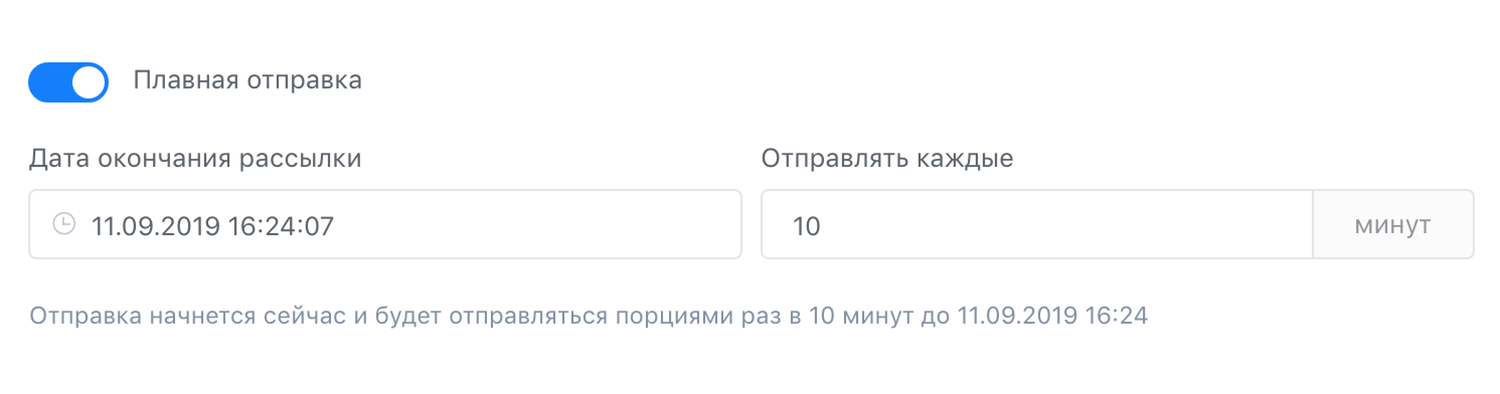Click the Плавная отправка label text
This screenshot has height=394, width=1500.
tap(248, 81)
